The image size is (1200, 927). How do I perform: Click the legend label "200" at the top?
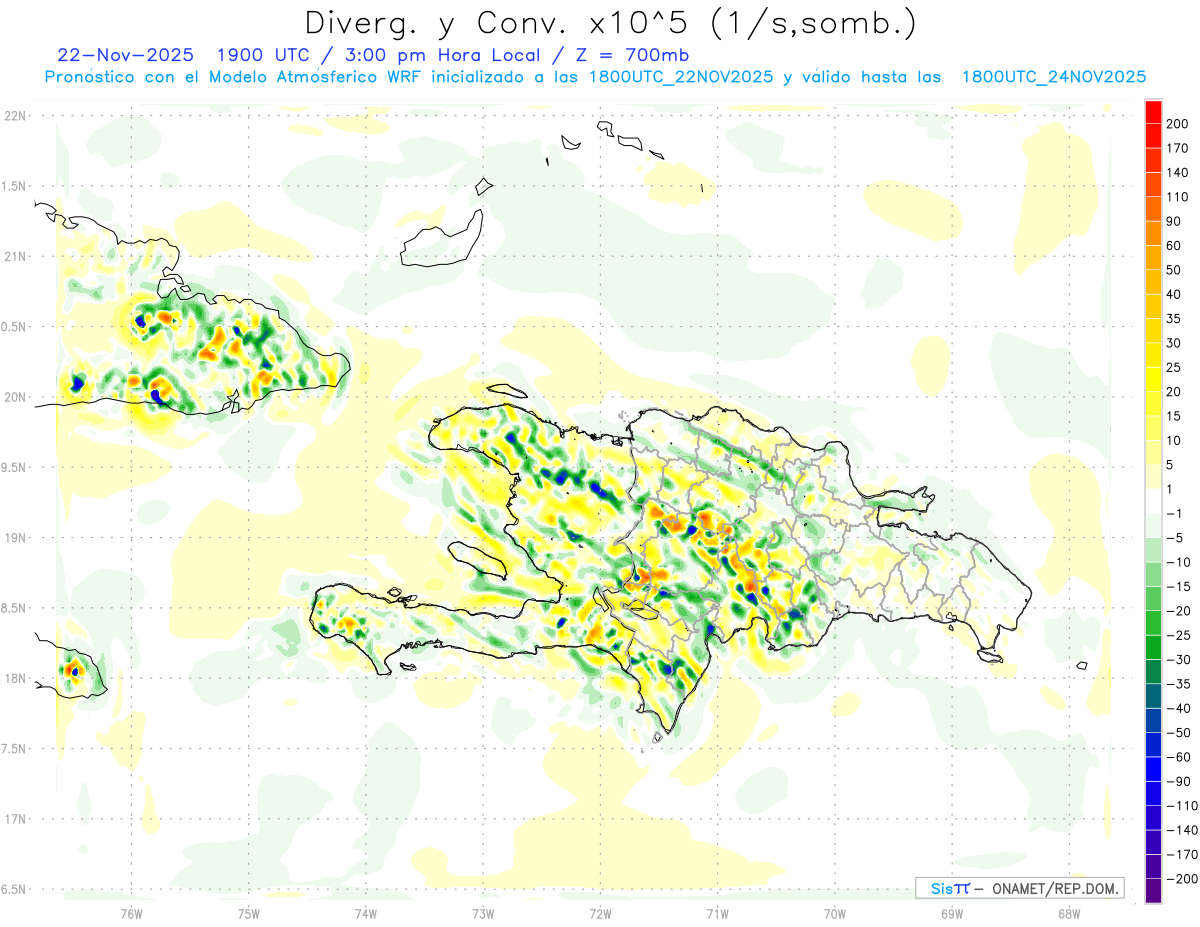coord(1177,124)
